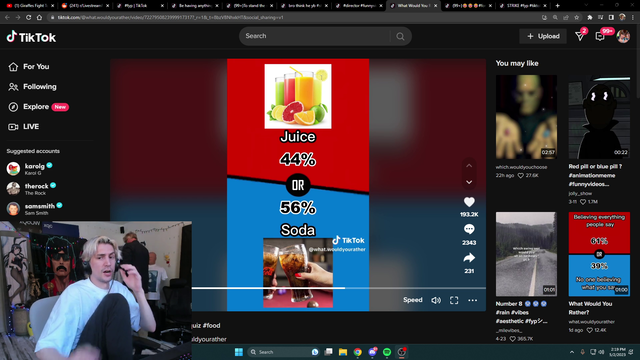
Task: Click the What Would You Rather? title
Action: tap(590, 308)
